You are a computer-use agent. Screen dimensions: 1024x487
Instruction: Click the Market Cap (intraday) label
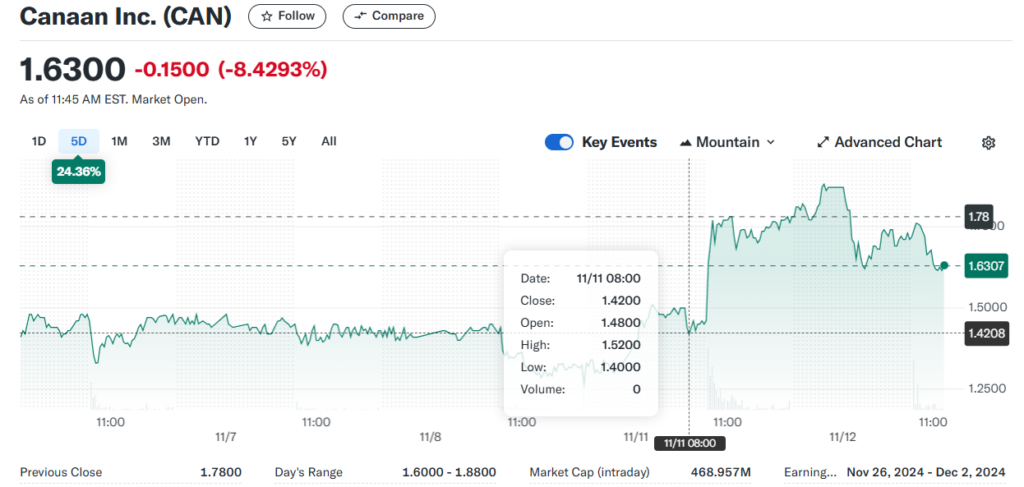pos(590,472)
